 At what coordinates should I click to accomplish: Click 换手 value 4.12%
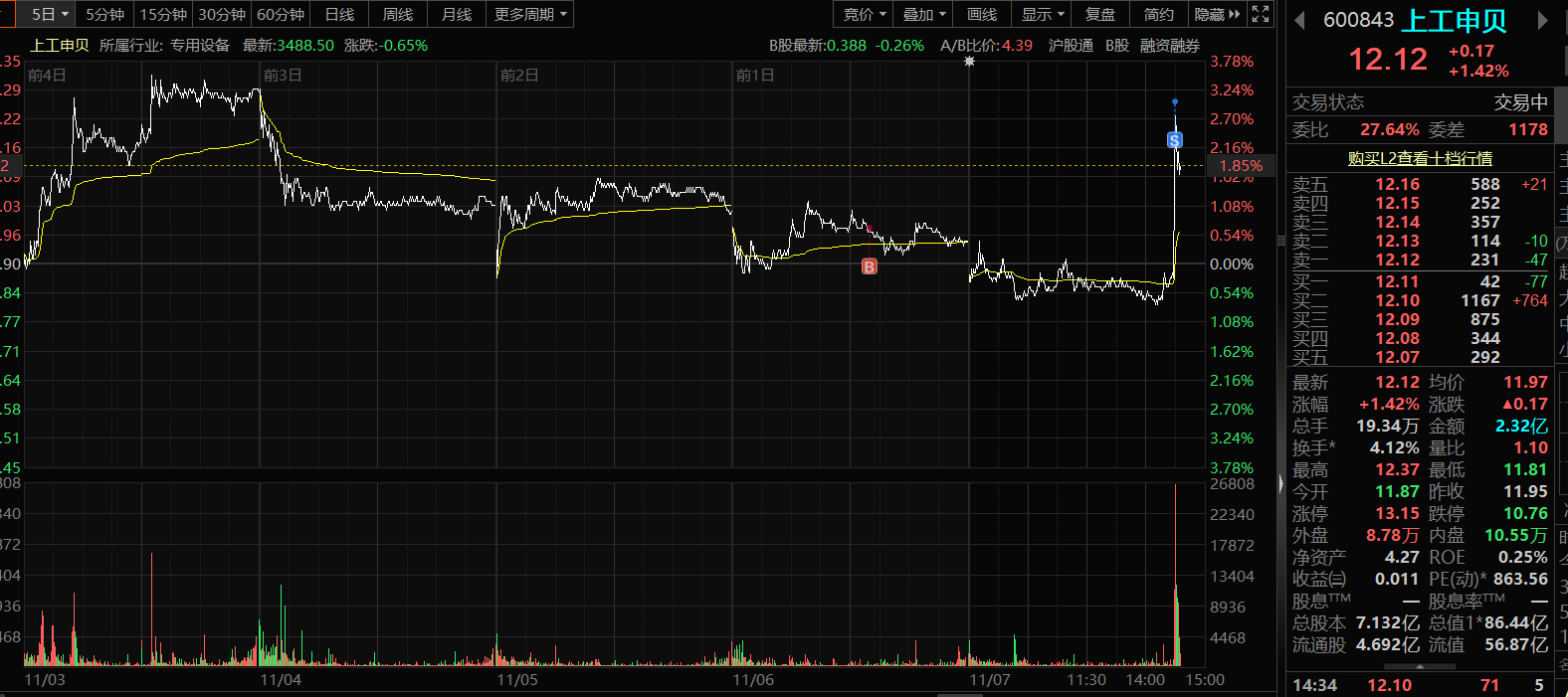tap(1395, 447)
